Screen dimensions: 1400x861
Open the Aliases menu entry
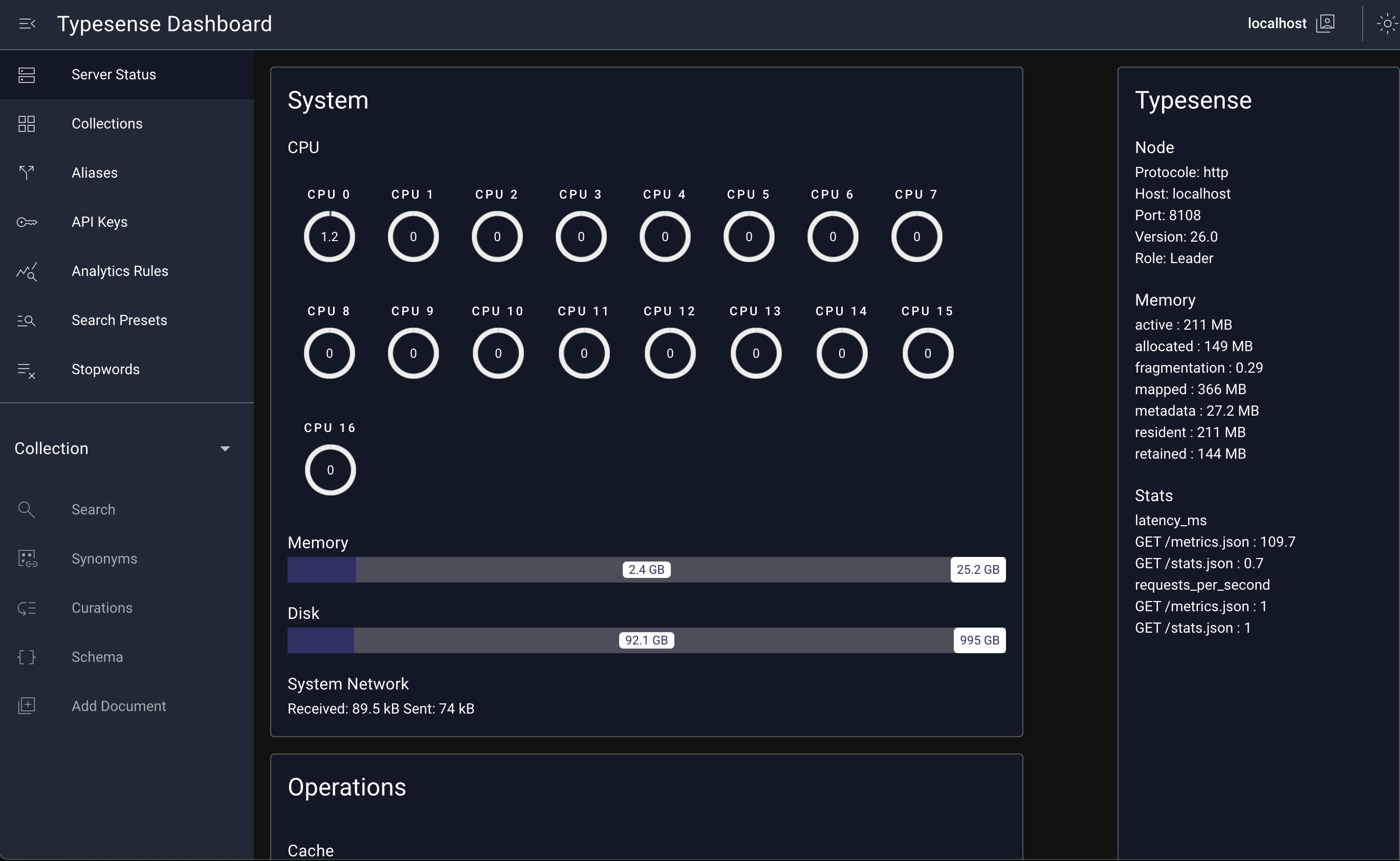126,173
